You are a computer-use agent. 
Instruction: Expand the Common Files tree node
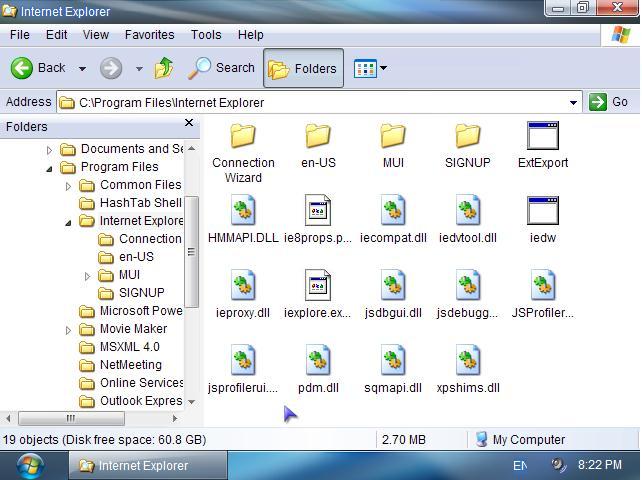[68, 186]
